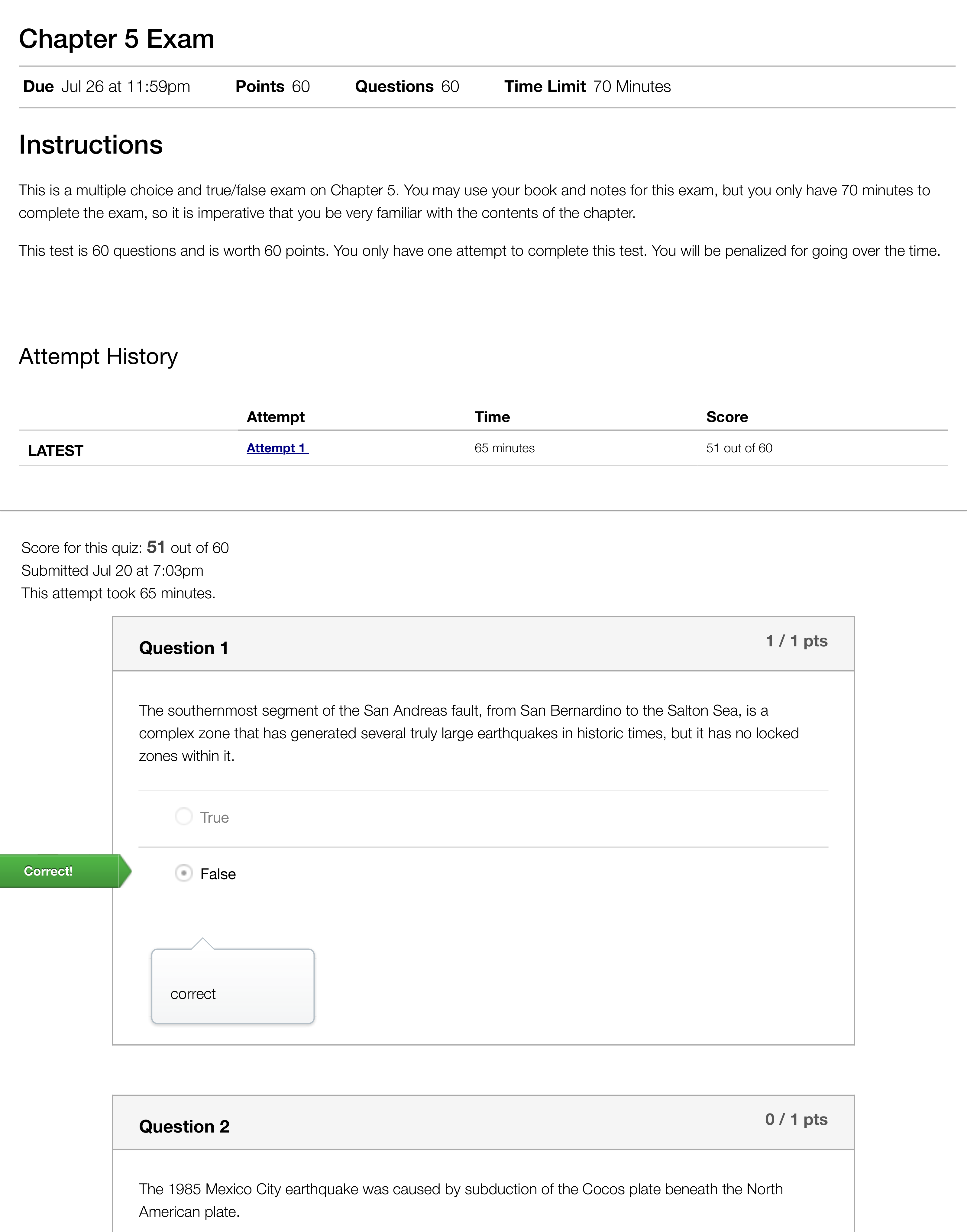Select the True radio button in Question 1

click(183, 817)
